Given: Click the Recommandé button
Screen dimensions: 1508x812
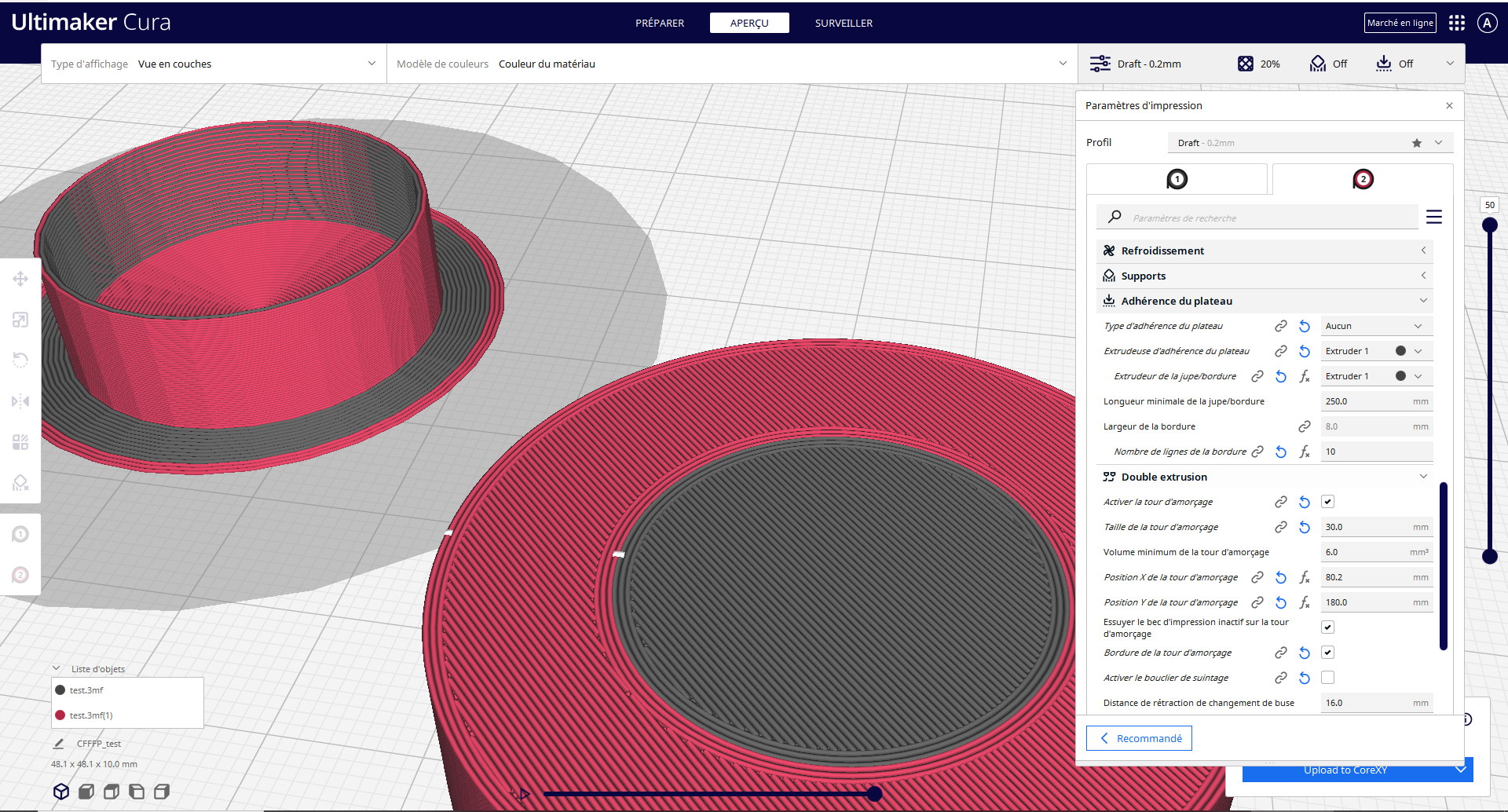Looking at the screenshot, I should [1139, 738].
